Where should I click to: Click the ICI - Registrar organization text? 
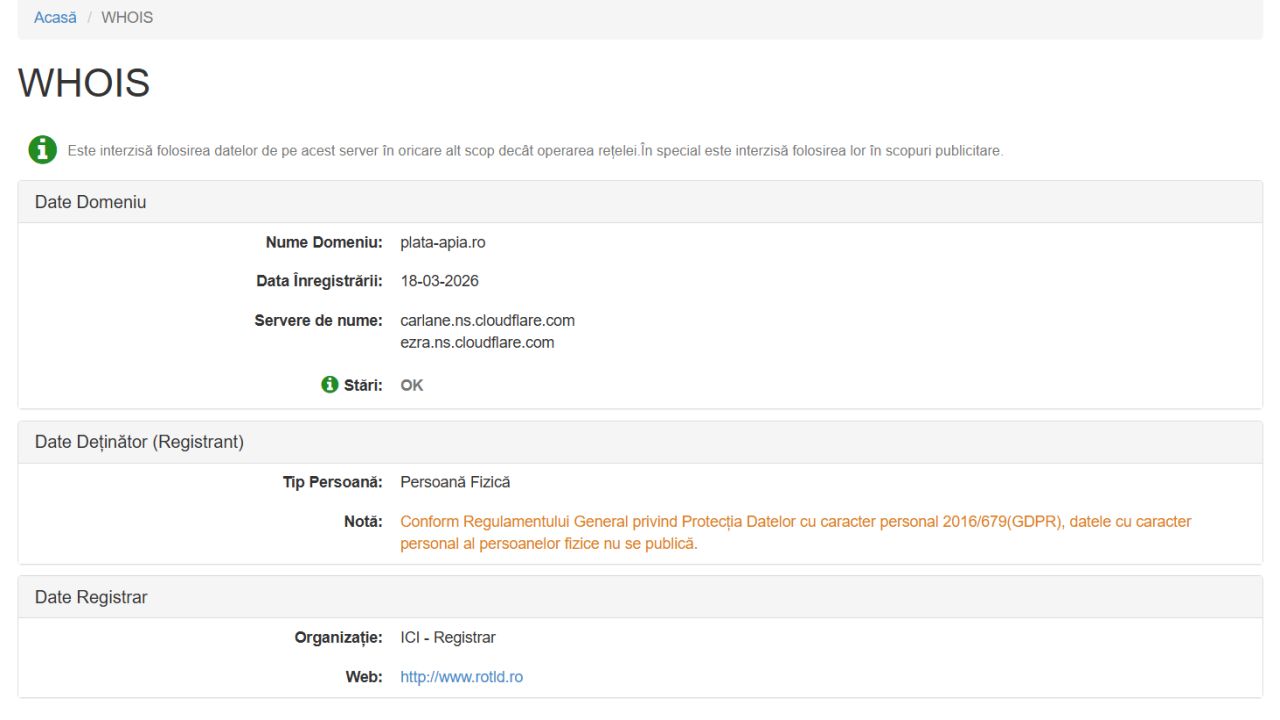point(447,638)
